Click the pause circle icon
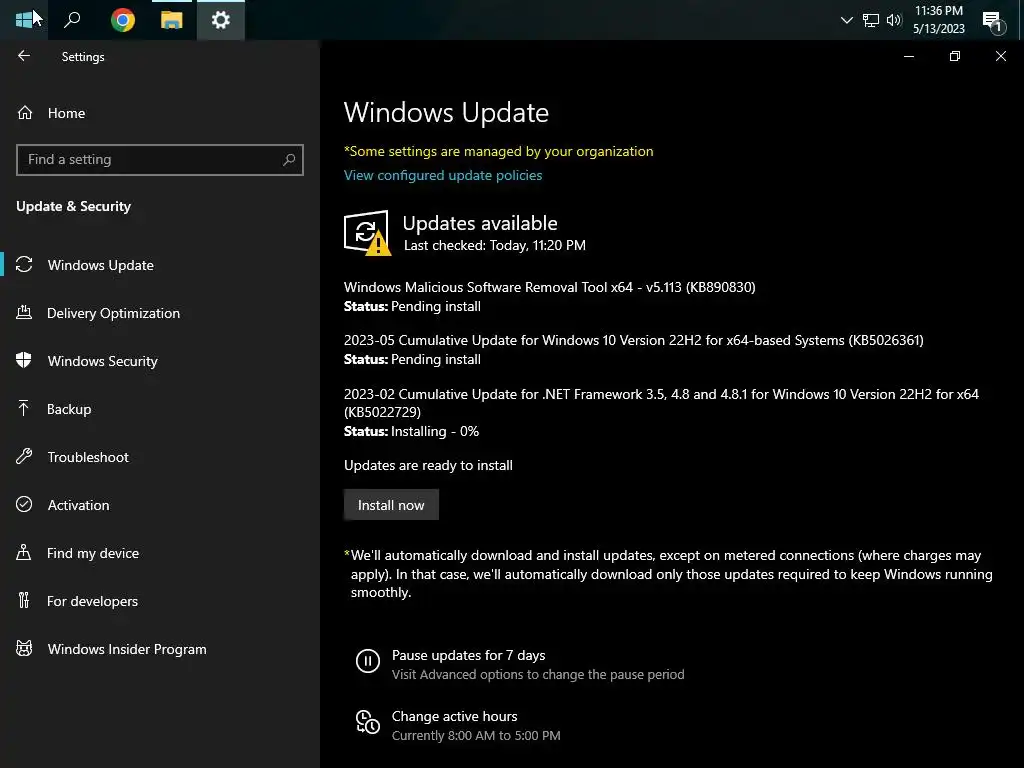 tap(368, 661)
